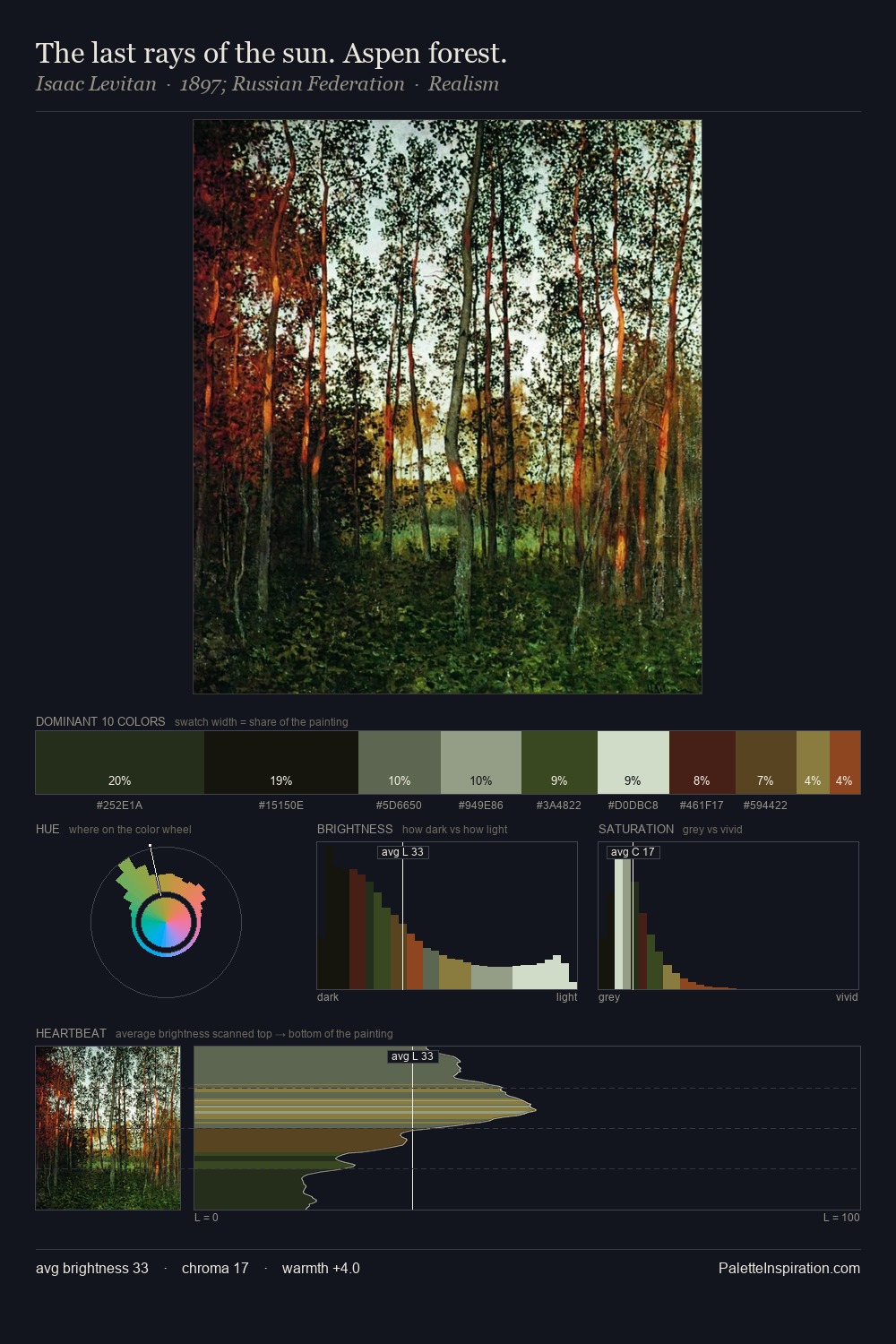Pick the 10% grey-green swatch #5D6650
Image resolution: width=896 pixels, height=1344 pixels.
pos(400,762)
